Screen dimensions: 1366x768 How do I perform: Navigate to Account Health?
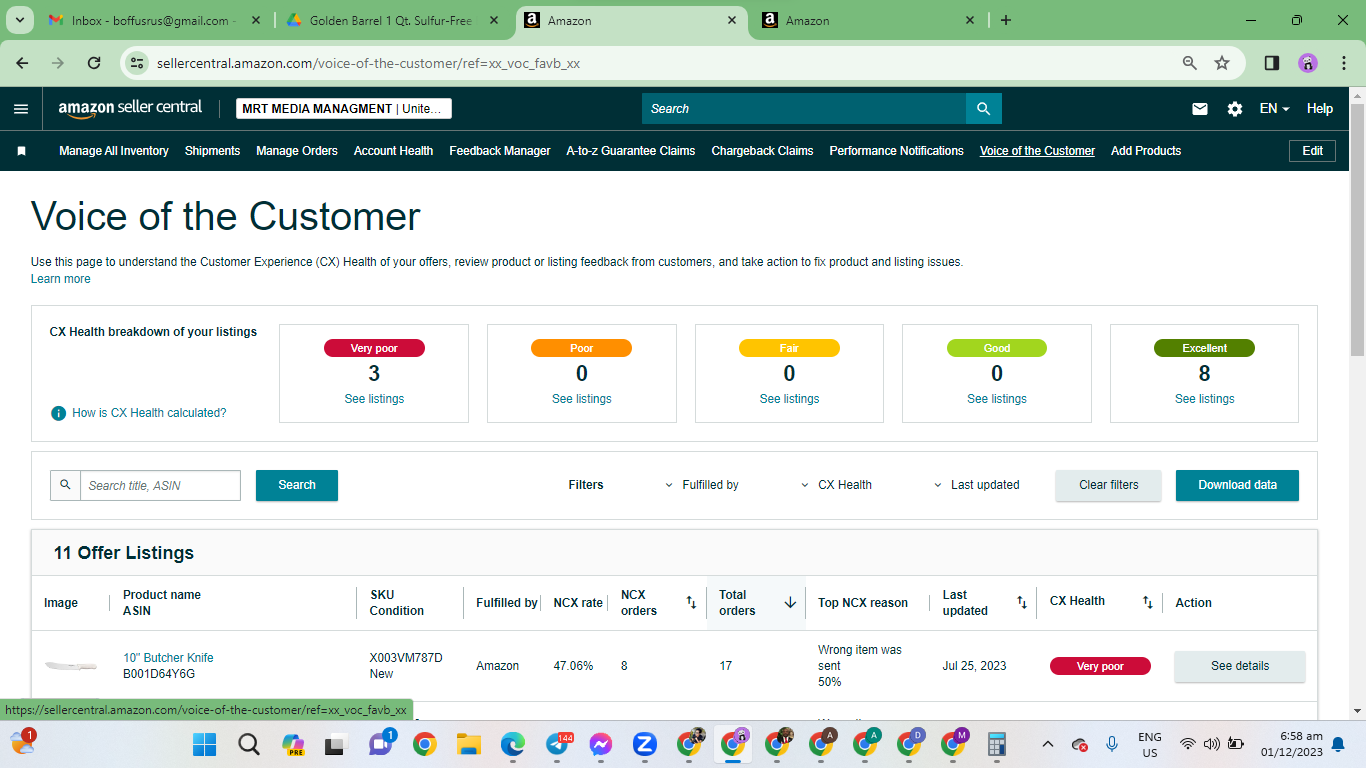393,151
